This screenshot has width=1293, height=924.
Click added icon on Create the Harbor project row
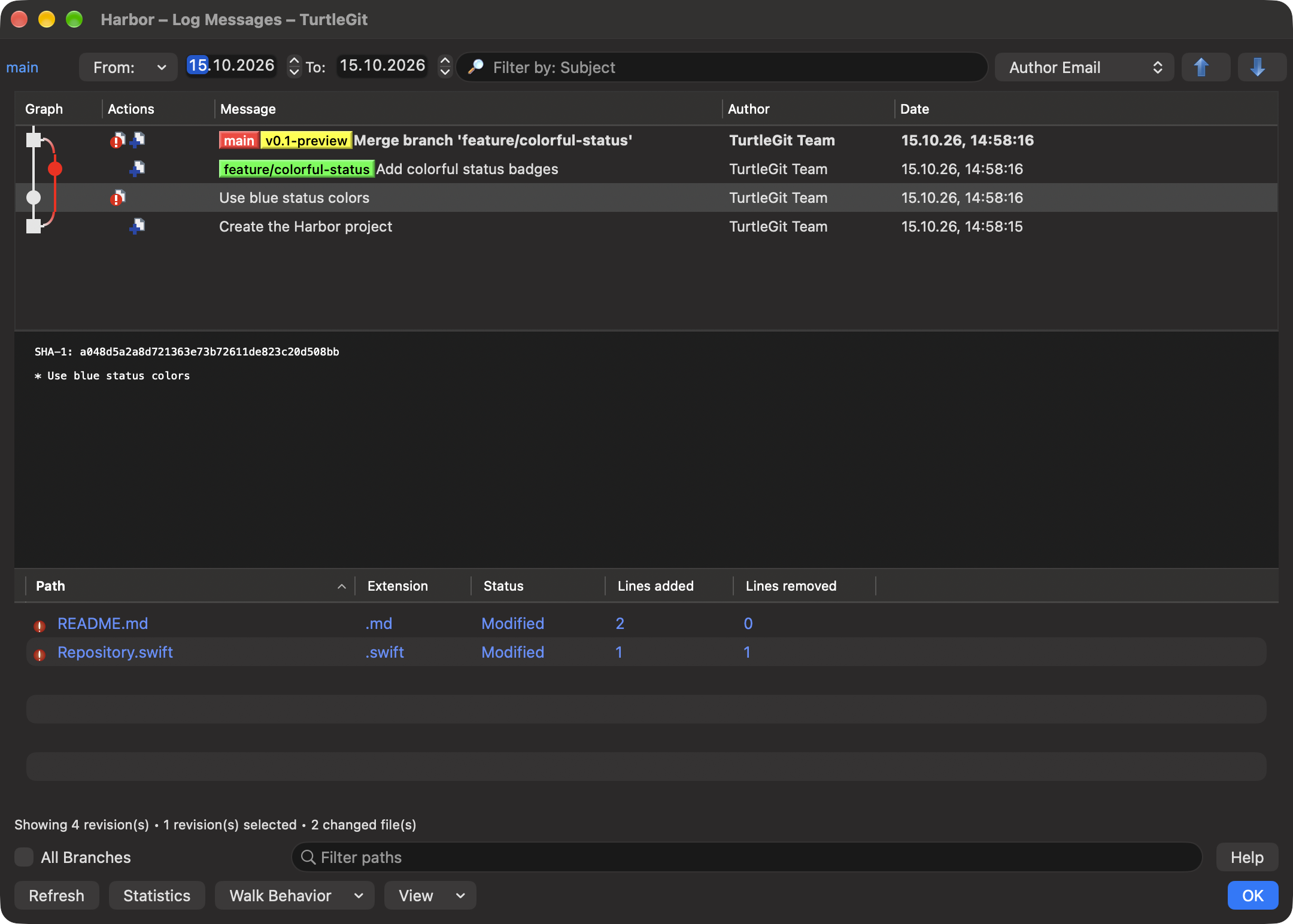click(x=138, y=226)
